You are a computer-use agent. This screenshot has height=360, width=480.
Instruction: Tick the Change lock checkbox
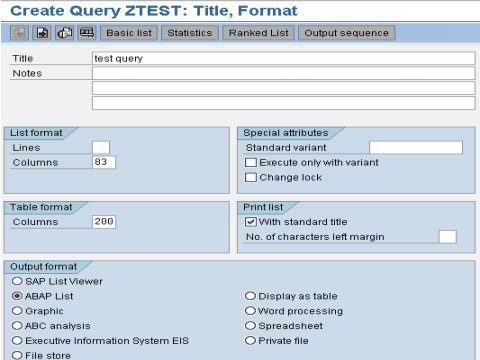[x=251, y=177]
